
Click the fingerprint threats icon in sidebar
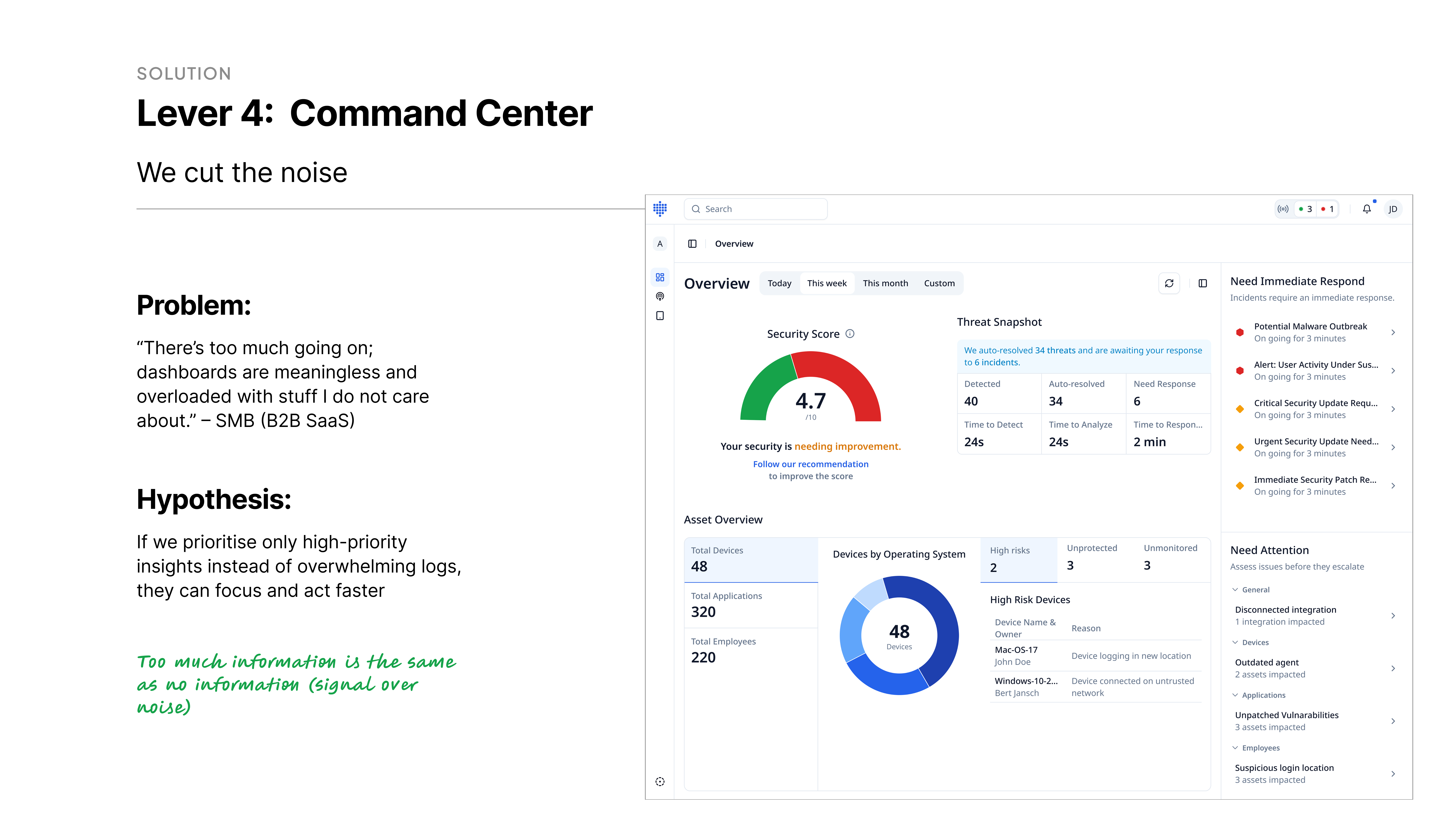660,296
